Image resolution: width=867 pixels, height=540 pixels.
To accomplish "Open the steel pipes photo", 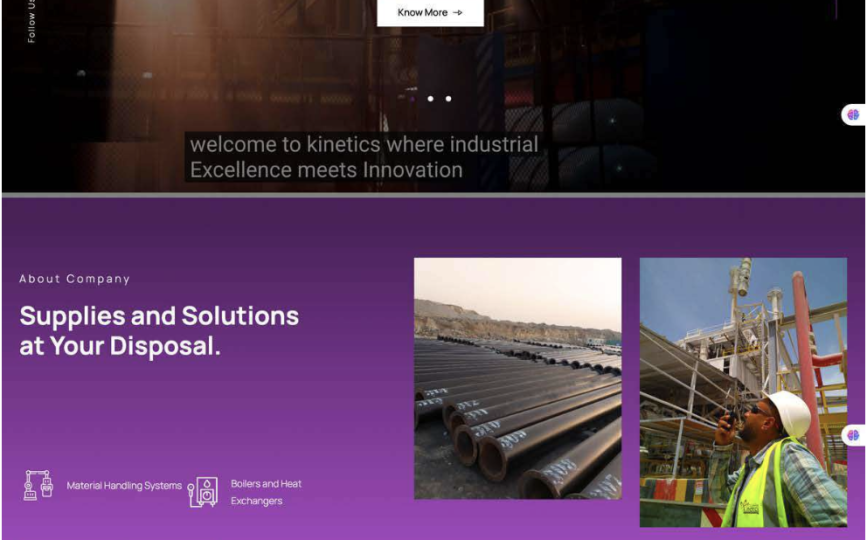I will click(517, 378).
